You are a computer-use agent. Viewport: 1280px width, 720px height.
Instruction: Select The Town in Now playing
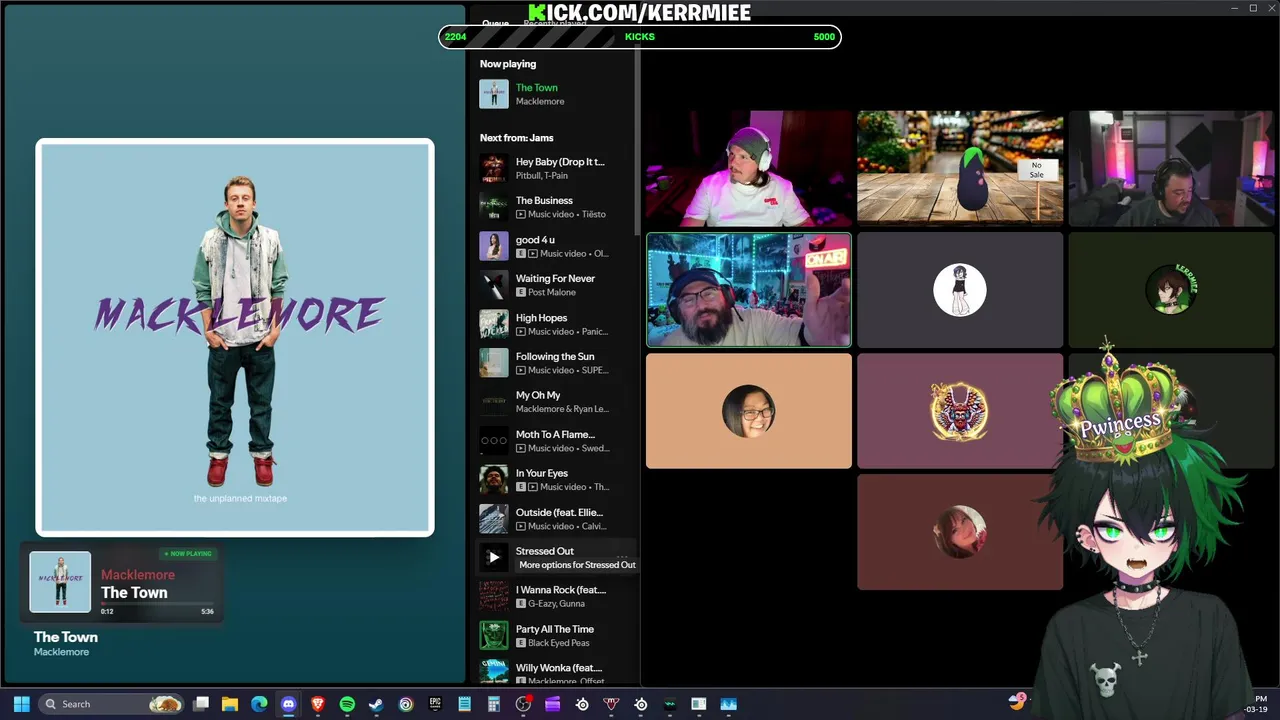536,88
